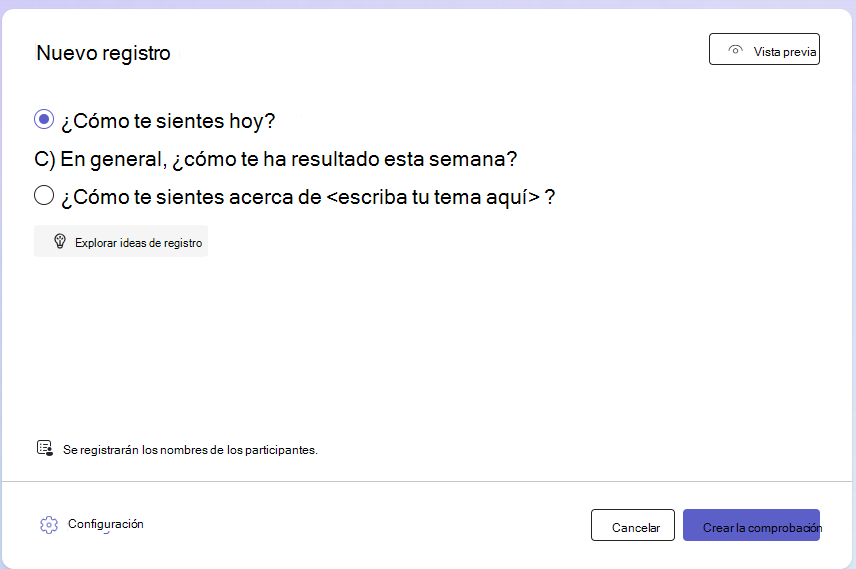This screenshot has height=569, width=856.
Task: Select the '¿Cómo te sientes hoy?' radio button
Action: (x=44, y=119)
